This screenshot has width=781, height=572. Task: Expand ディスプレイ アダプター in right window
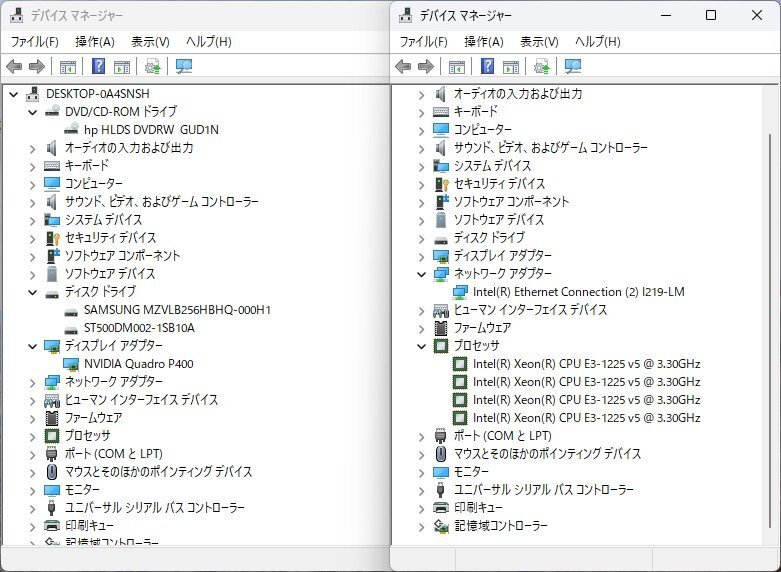coord(421,257)
